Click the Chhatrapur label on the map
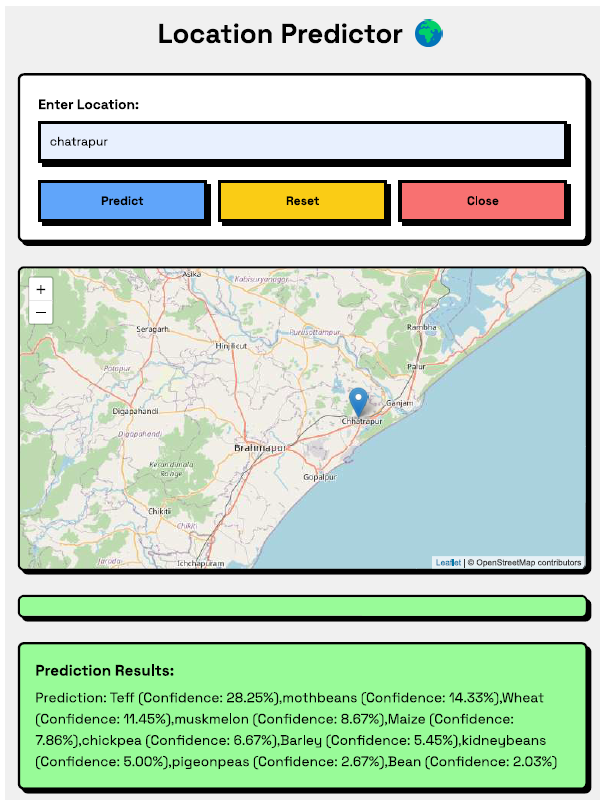607x800 pixels. (x=362, y=421)
